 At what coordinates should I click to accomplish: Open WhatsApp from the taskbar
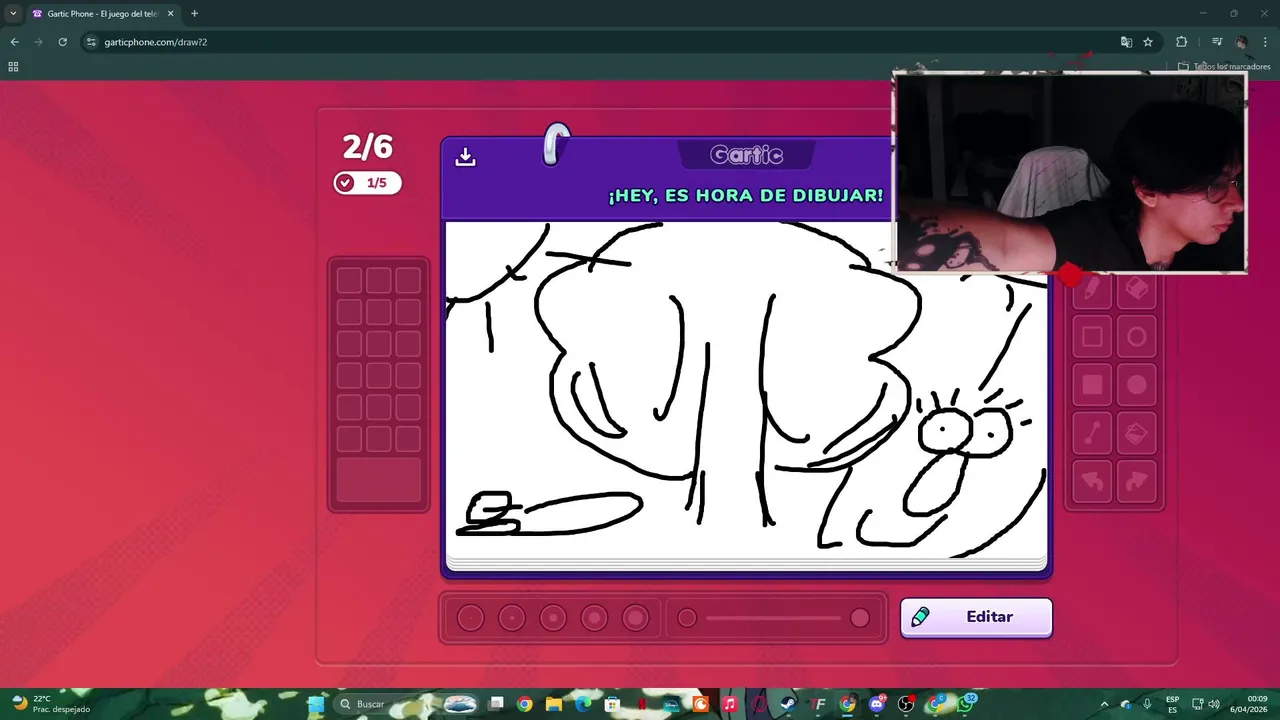[966, 704]
